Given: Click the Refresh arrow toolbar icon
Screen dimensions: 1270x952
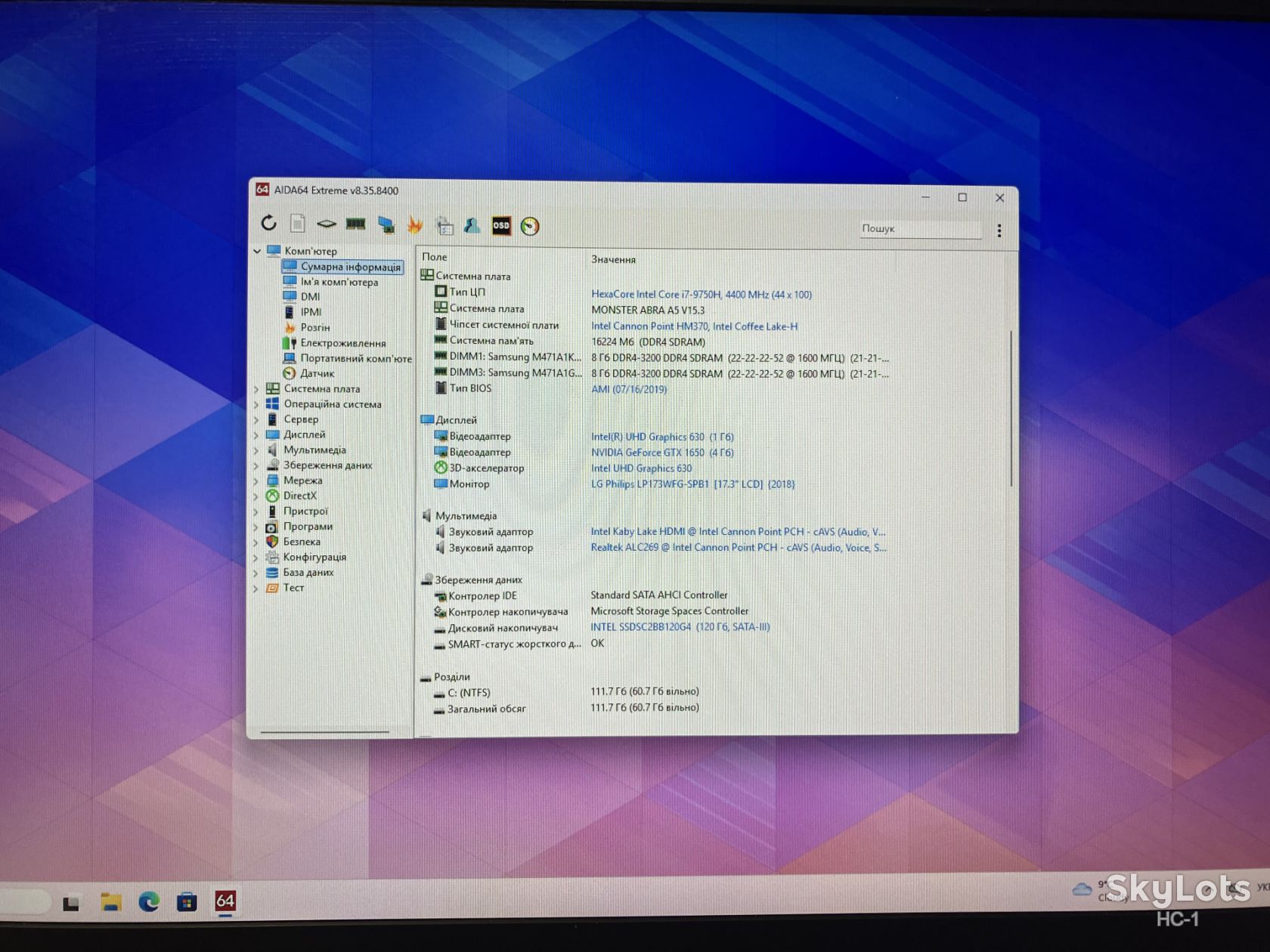Looking at the screenshot, I should click(x=269, y=223).
